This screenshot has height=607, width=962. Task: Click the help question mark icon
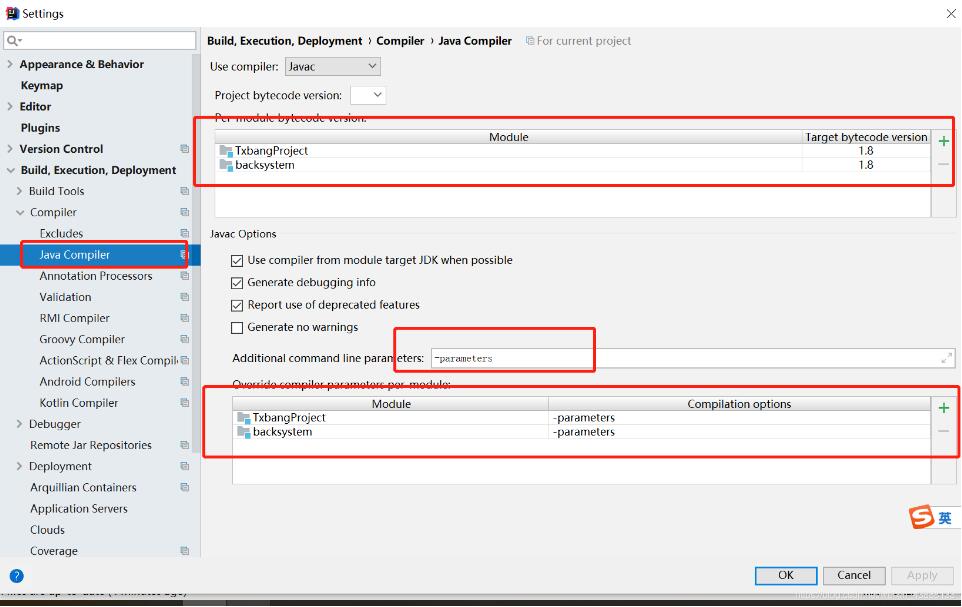coord(17,576)
